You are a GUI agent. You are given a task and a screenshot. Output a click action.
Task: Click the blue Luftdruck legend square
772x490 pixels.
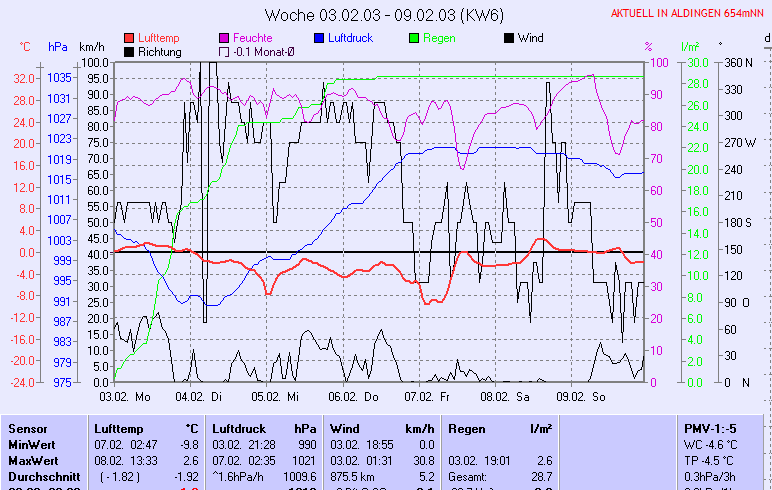tap(319, 38)
